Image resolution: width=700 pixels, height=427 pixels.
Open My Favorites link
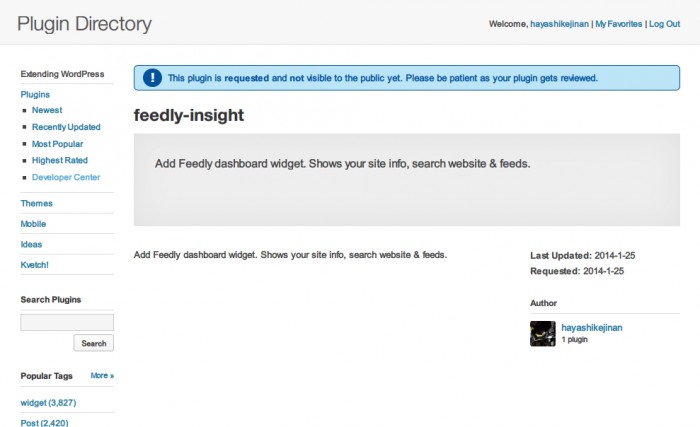click(618, 24)
